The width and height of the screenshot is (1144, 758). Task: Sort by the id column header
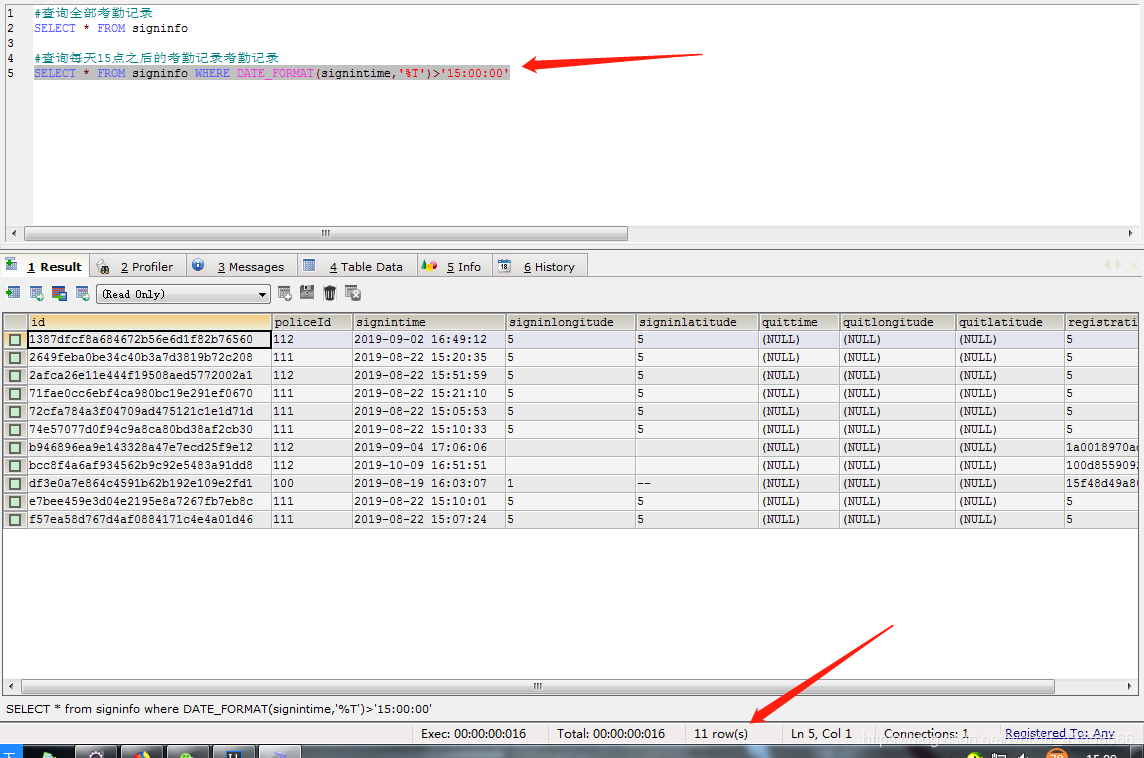pyautogui.click(x=149, y=322)
